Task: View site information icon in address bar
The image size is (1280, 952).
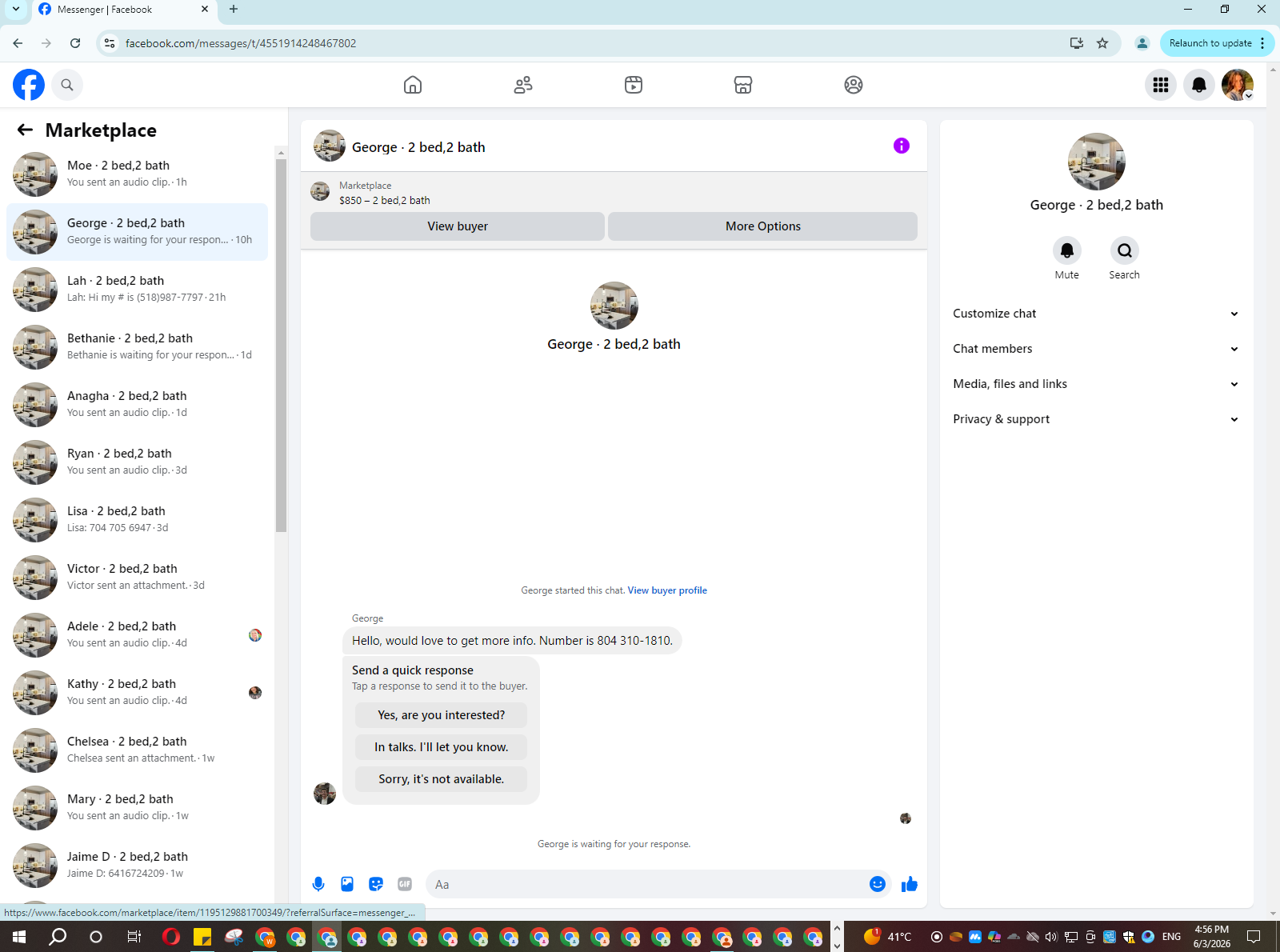Action: point(110,43)
